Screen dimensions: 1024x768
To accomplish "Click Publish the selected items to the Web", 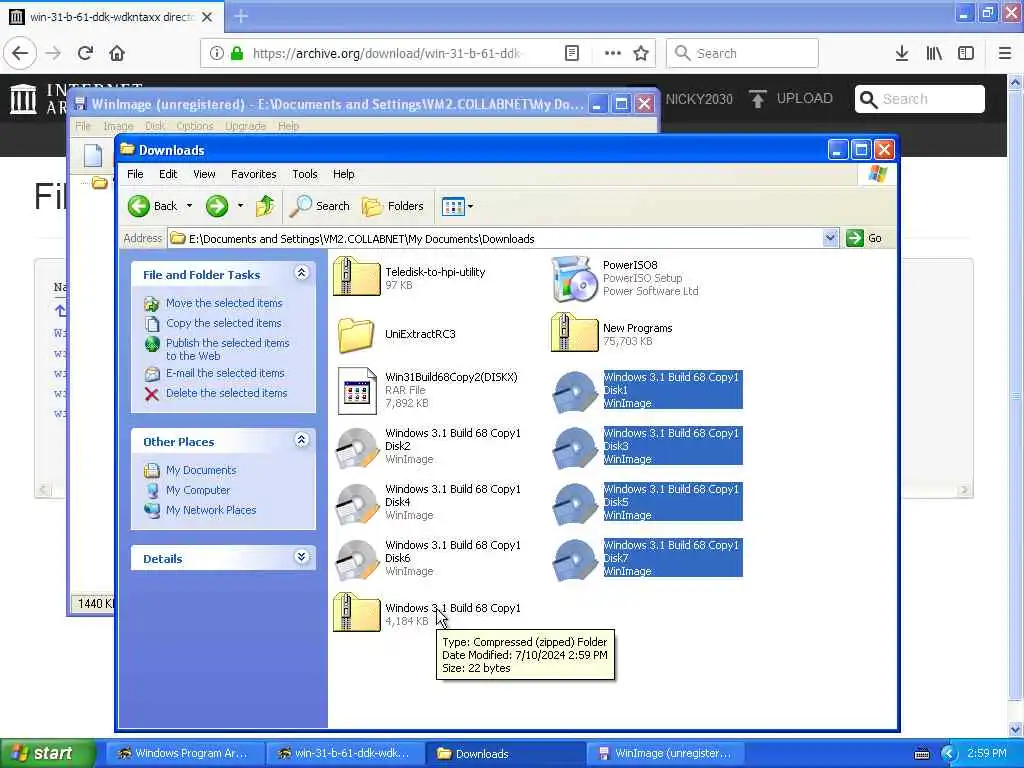I will (x=227, y=349).
